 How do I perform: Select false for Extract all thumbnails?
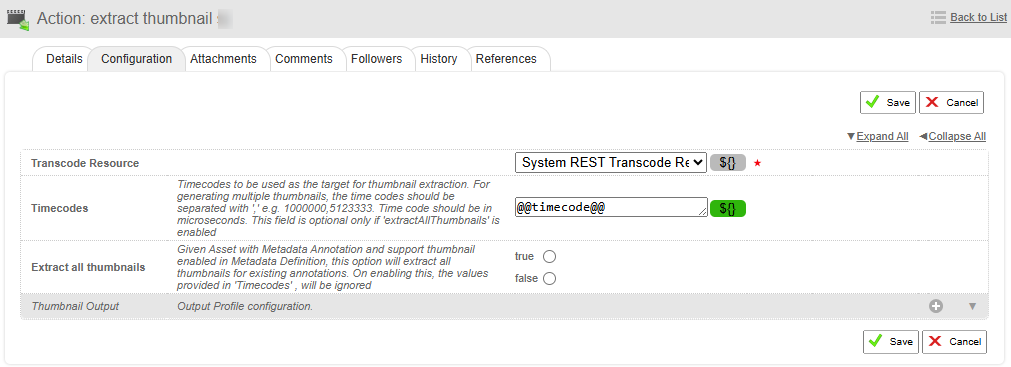[549, 279]
